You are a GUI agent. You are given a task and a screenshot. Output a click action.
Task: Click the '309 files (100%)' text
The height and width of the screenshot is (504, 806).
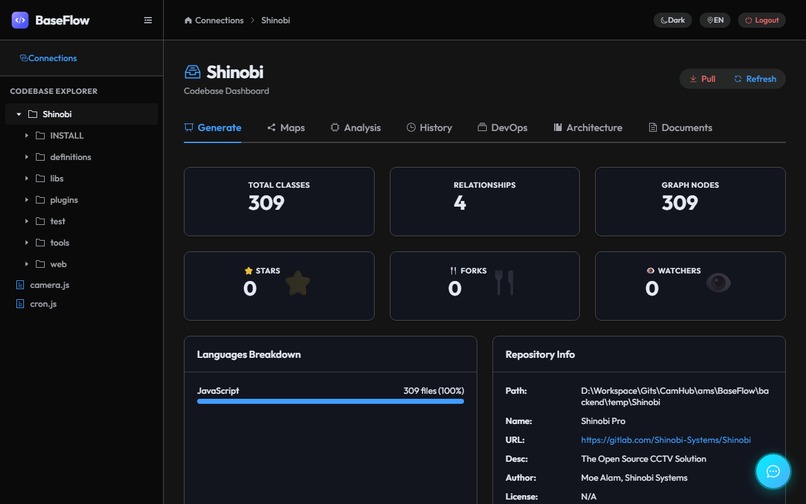[x=434, y=391]
